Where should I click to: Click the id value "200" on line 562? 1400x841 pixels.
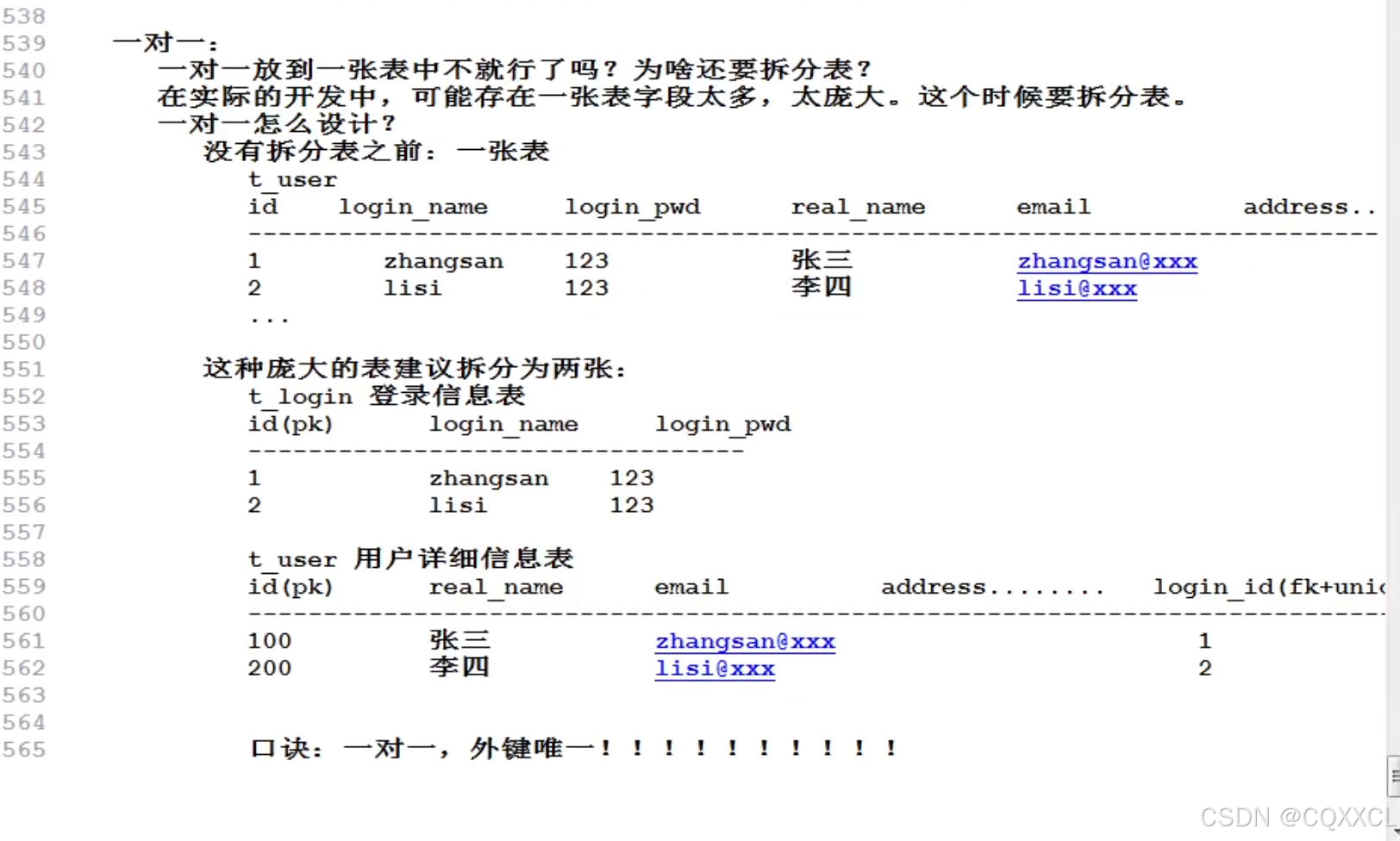tap(270, 669)
